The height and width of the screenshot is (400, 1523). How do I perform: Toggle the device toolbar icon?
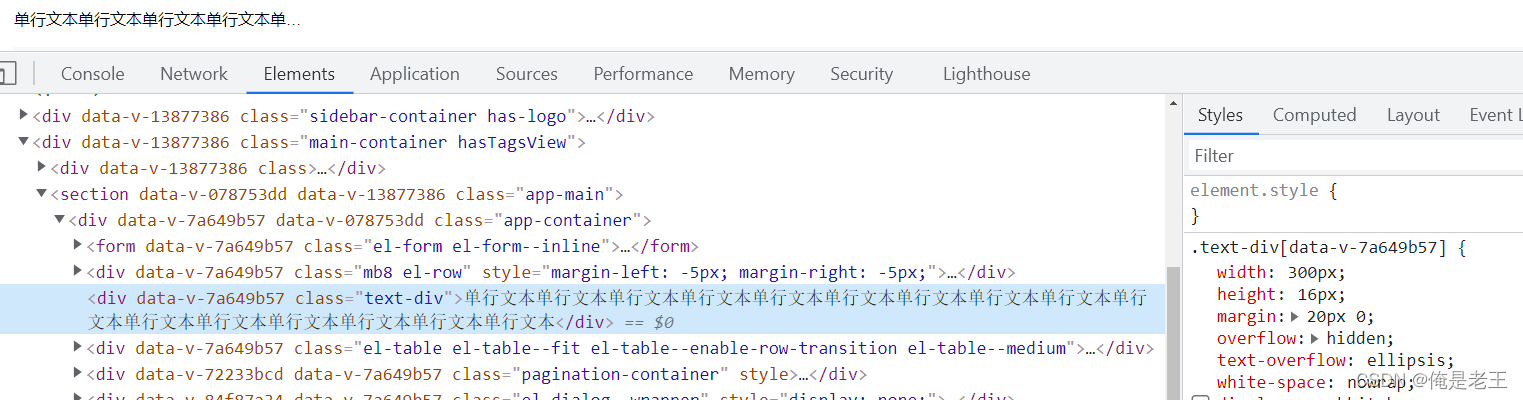click(7, 74)
